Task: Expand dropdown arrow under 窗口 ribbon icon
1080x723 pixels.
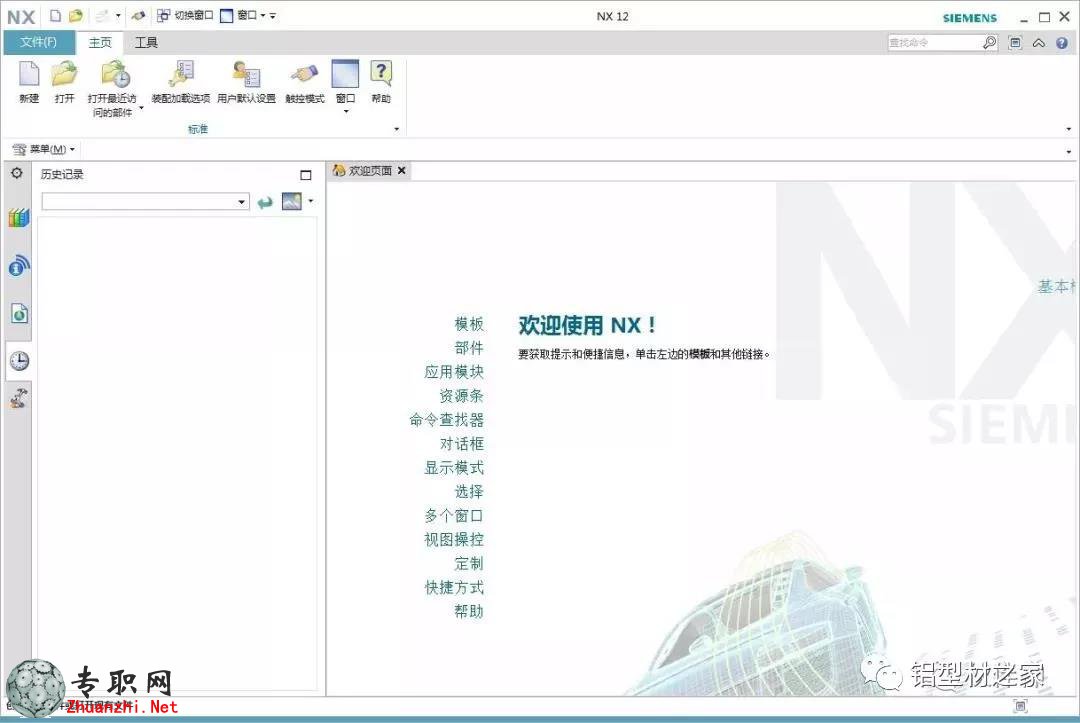Action: (346, 112)
